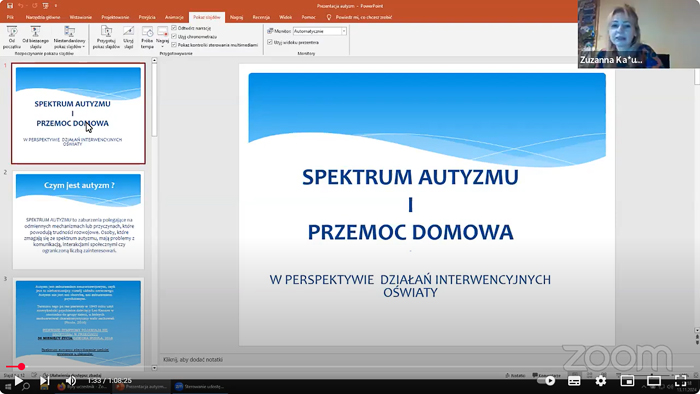Click notes field Kliknij, aby dodać notatki
The width and height of the screenshot is (700, 394).
[193, 360]
